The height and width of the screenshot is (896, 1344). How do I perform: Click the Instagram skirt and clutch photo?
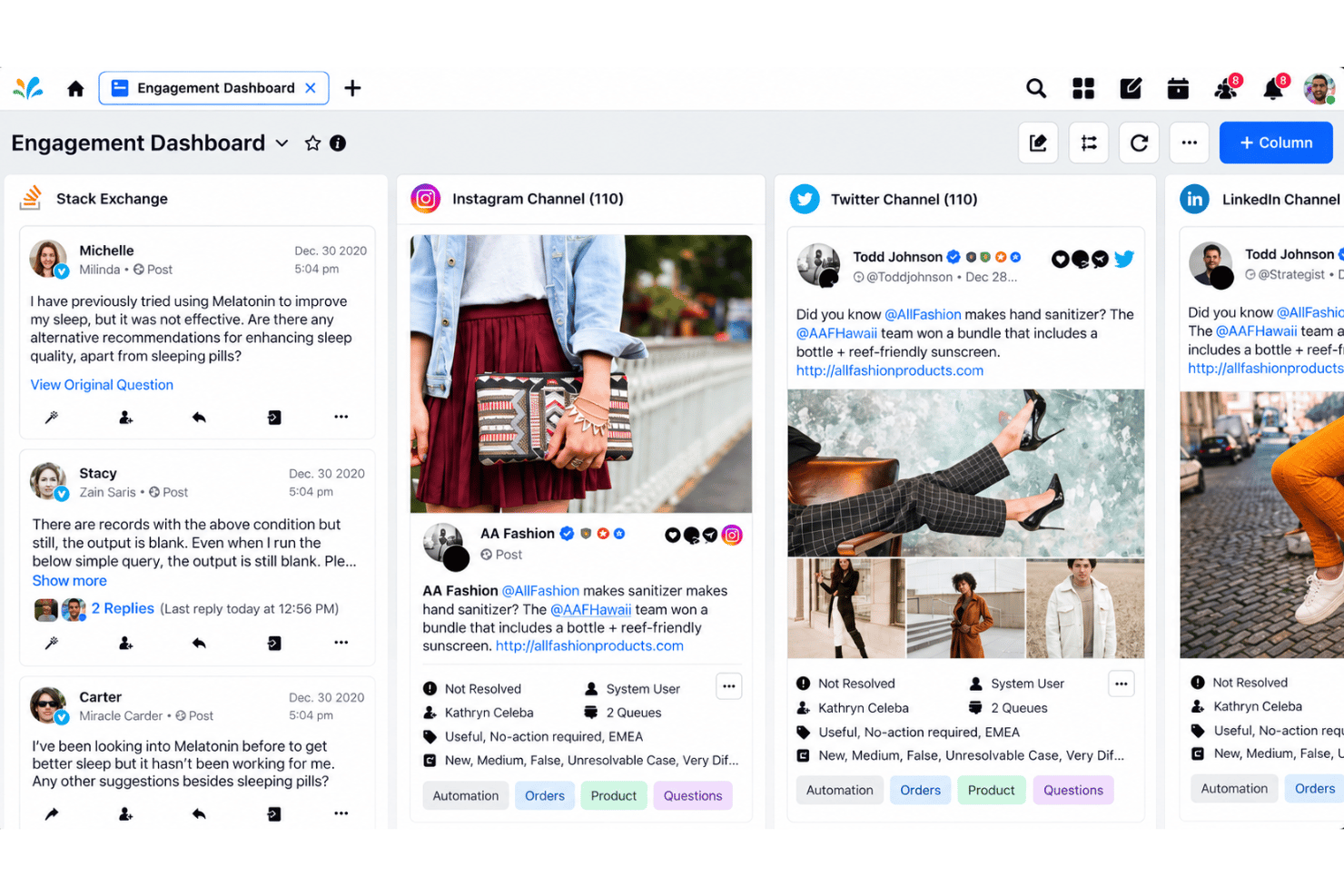(x=581, y=374)
